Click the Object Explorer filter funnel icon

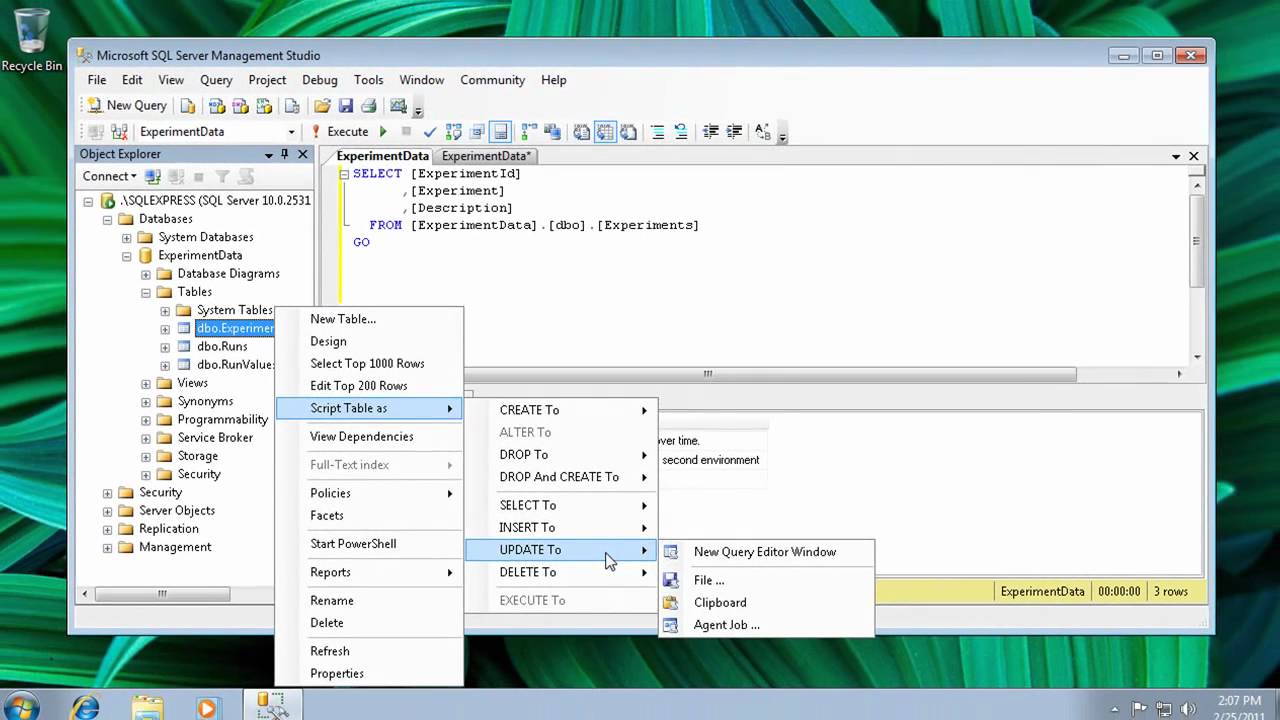click(x=222, y=176)
